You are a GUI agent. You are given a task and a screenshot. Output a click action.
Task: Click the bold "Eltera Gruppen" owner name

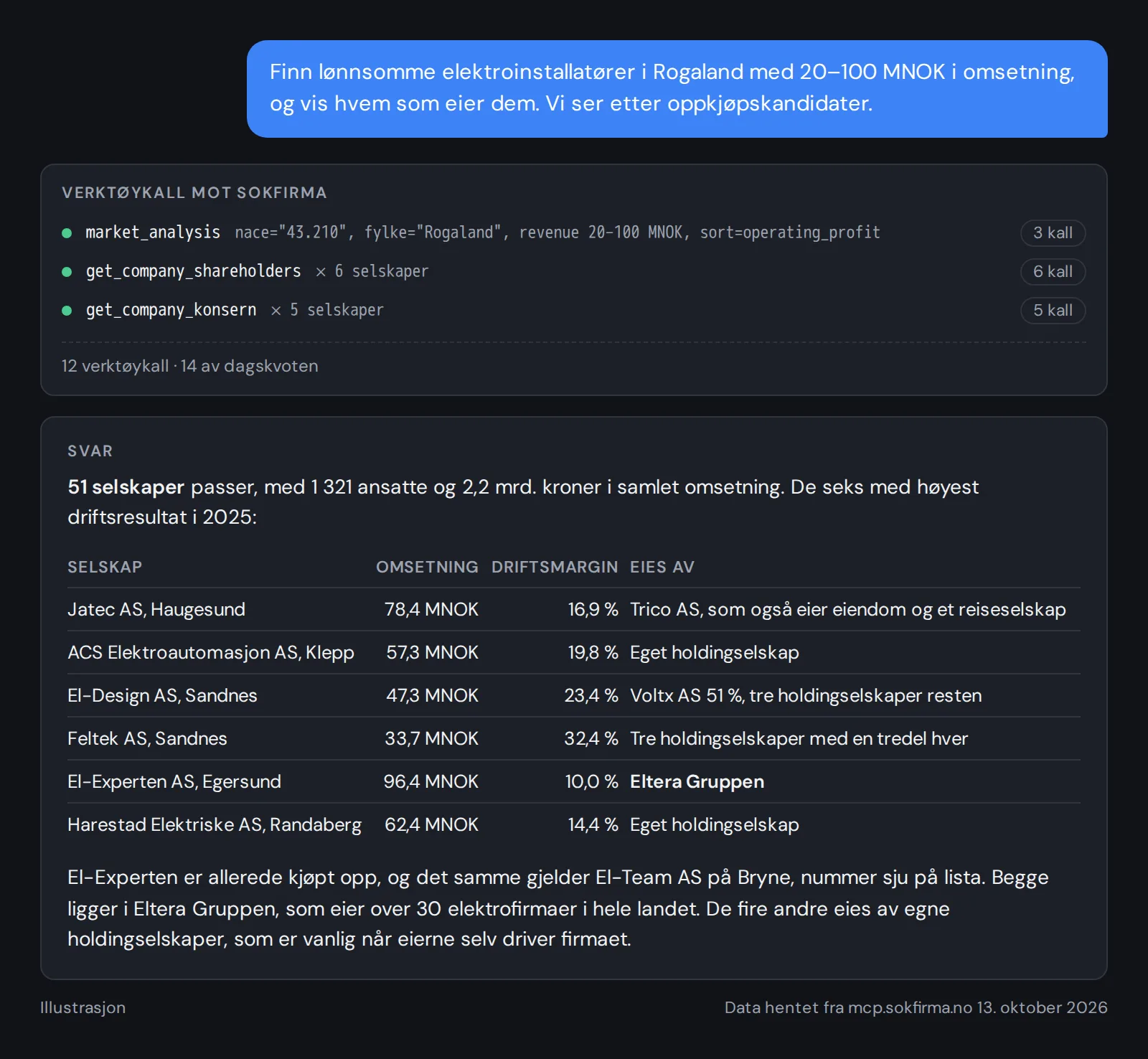click(x=697, y=781)
